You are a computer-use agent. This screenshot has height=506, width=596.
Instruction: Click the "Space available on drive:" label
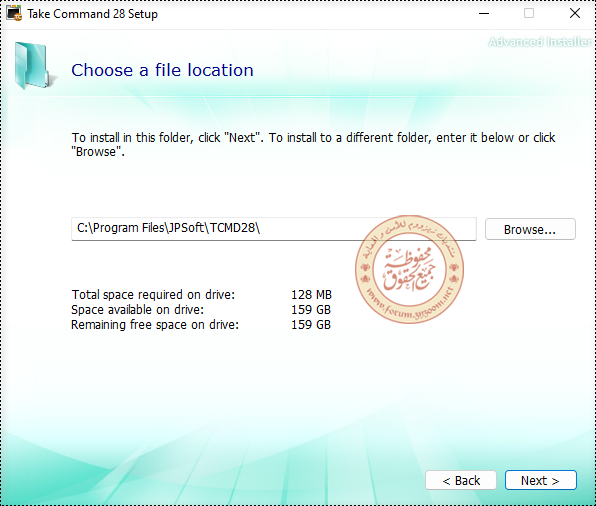pyautogui.click(x=138, y=310)
